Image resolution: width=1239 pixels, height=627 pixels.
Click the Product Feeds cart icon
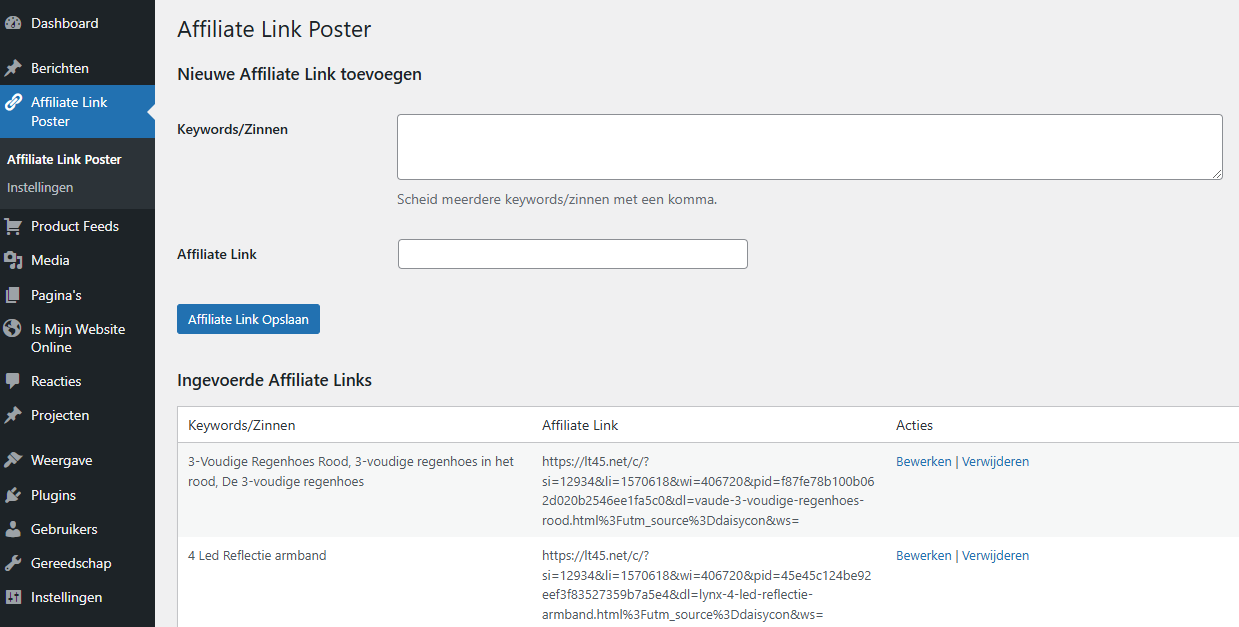click(13, 226)
